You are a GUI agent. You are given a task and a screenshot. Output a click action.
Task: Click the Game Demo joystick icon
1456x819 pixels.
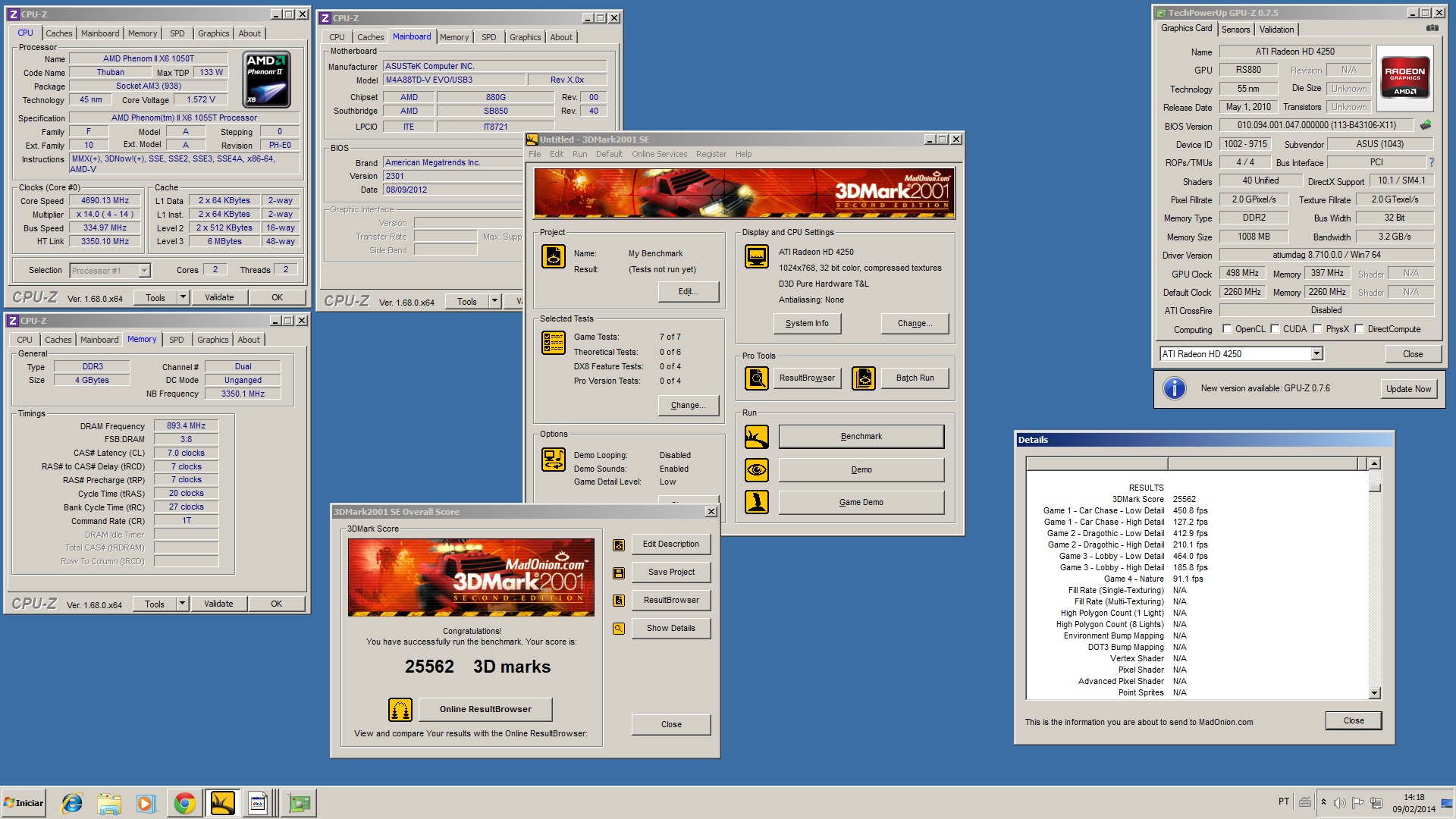pyautogui.click(x=756, y=502)
